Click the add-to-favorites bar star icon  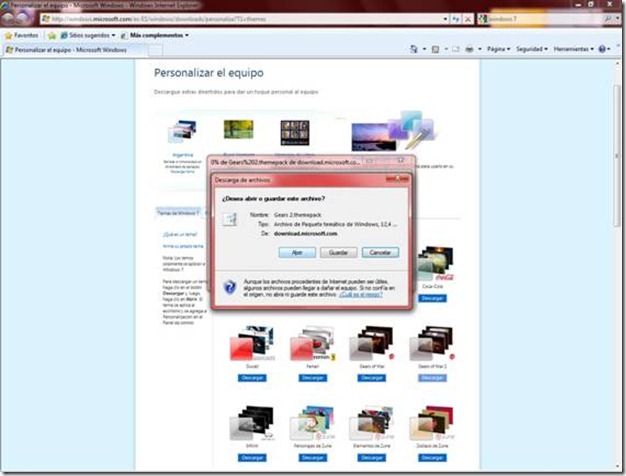click(x=52, y=36)
